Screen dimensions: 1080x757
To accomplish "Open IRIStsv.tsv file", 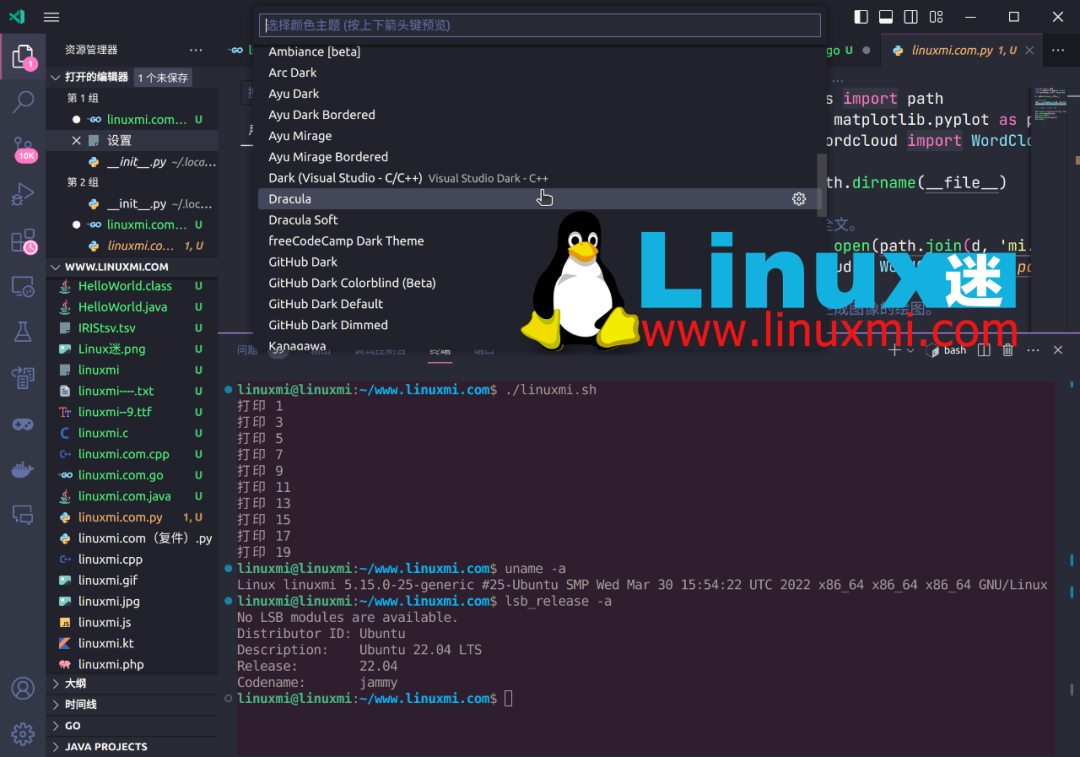I will coord(132,328).
